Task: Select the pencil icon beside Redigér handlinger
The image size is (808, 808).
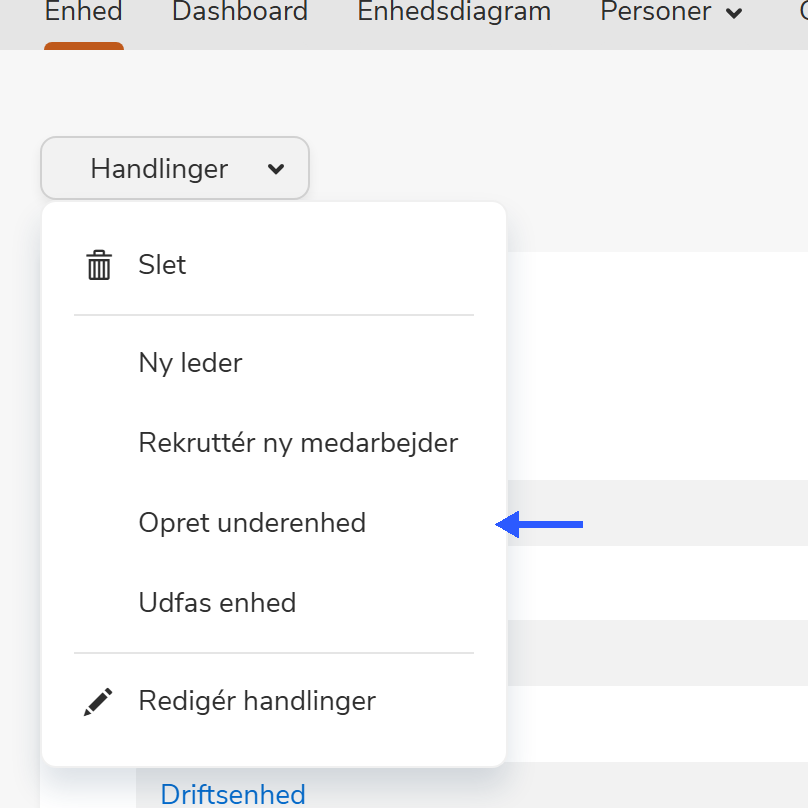Action: pyautogui.click(x=98, y=701)
